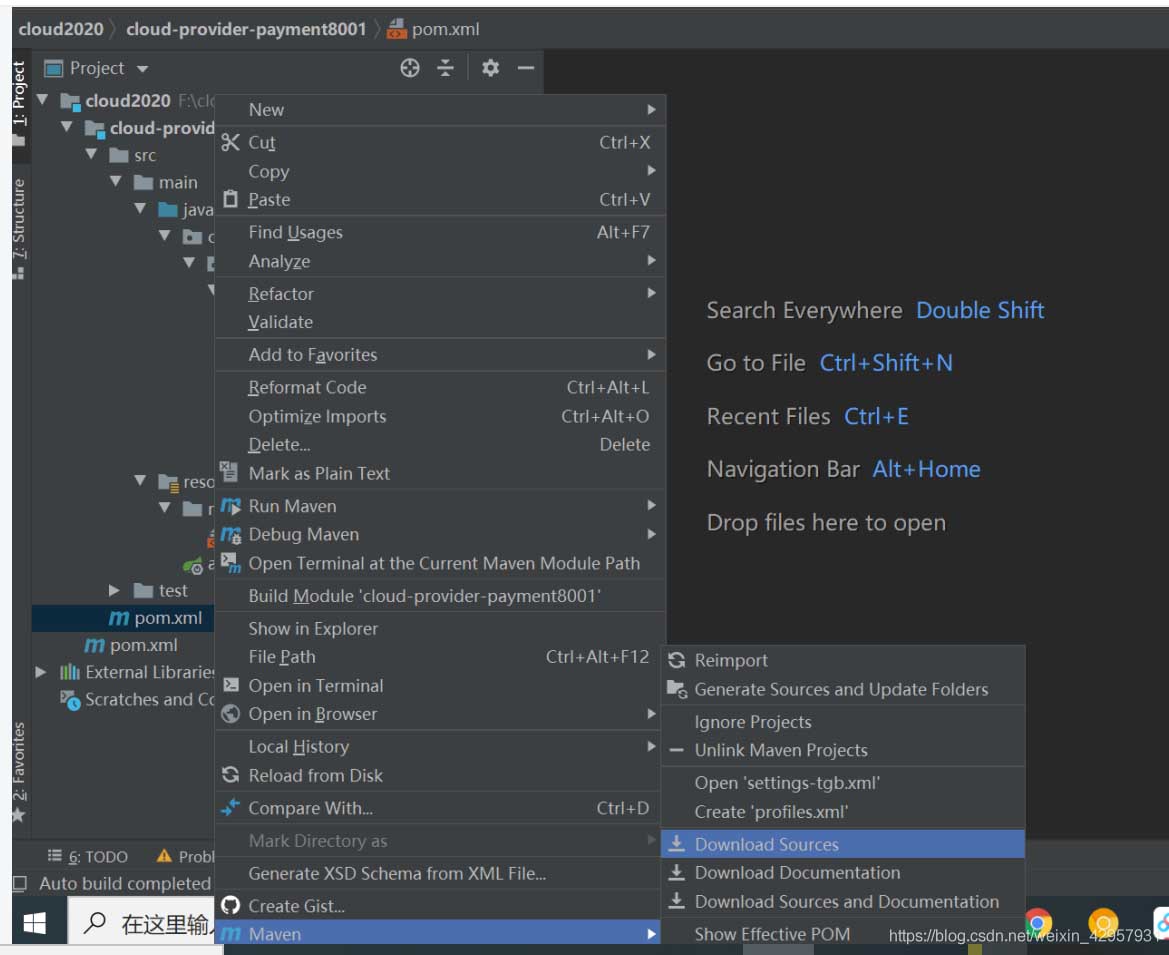Click cloud2020 in the breadcrumb
This screenshot has height=955, width=1169.
60,29
